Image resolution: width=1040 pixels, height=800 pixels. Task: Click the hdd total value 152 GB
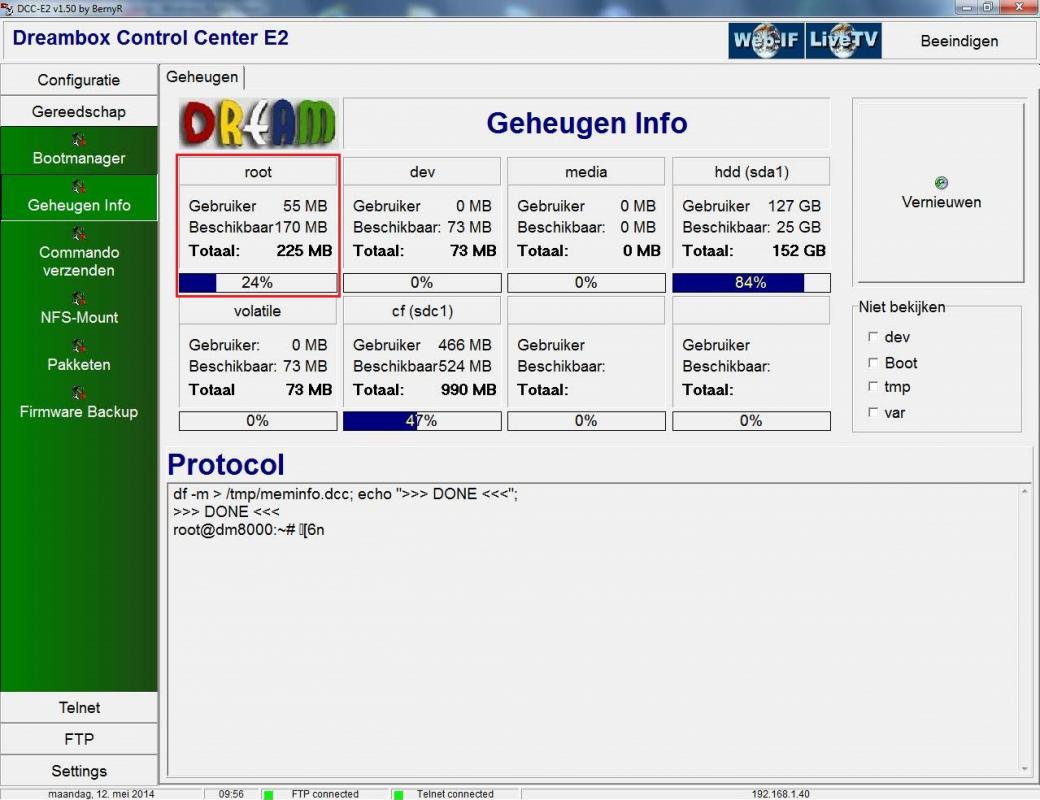coord(799,251)
